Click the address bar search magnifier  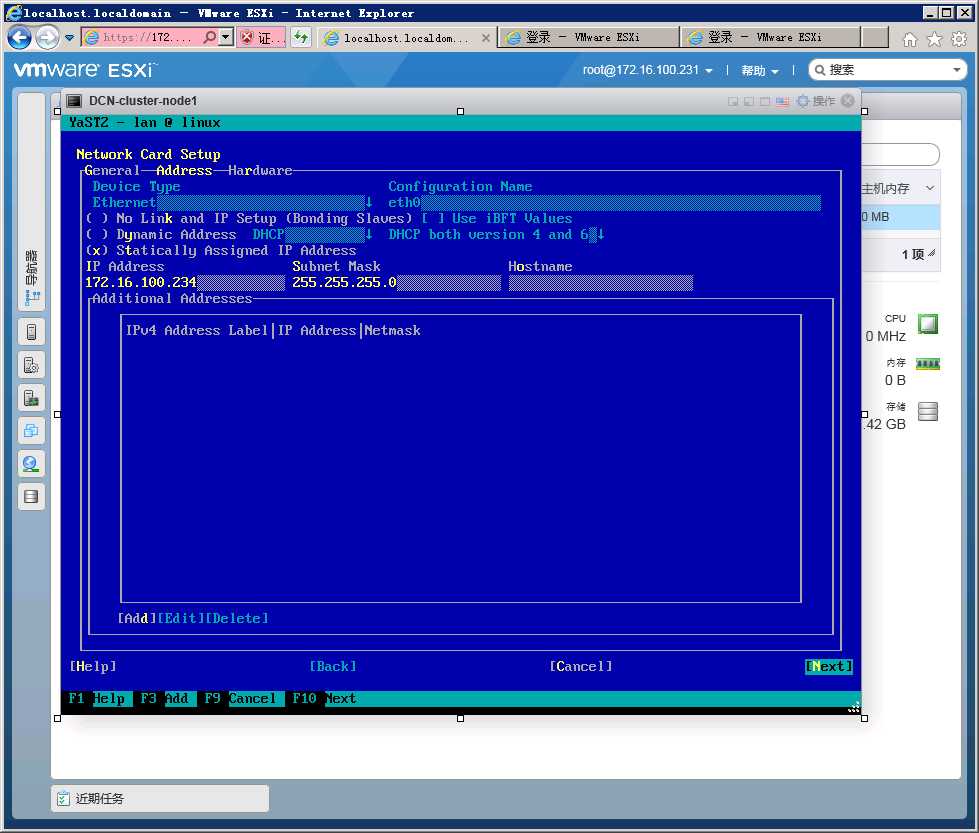coord(210,37)
